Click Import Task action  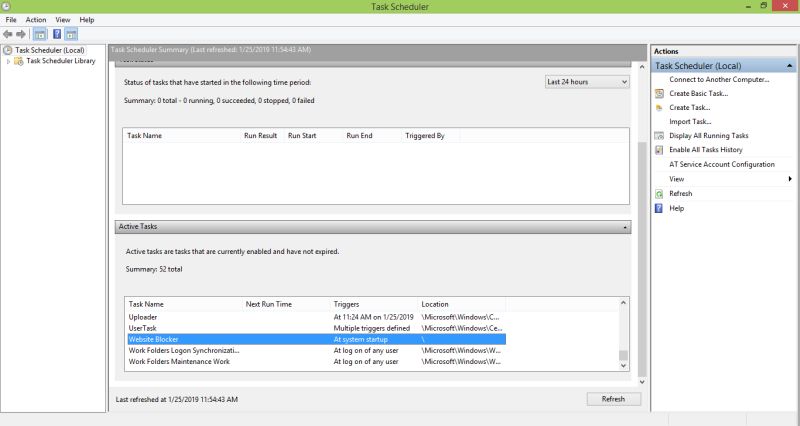click(690, 121)
